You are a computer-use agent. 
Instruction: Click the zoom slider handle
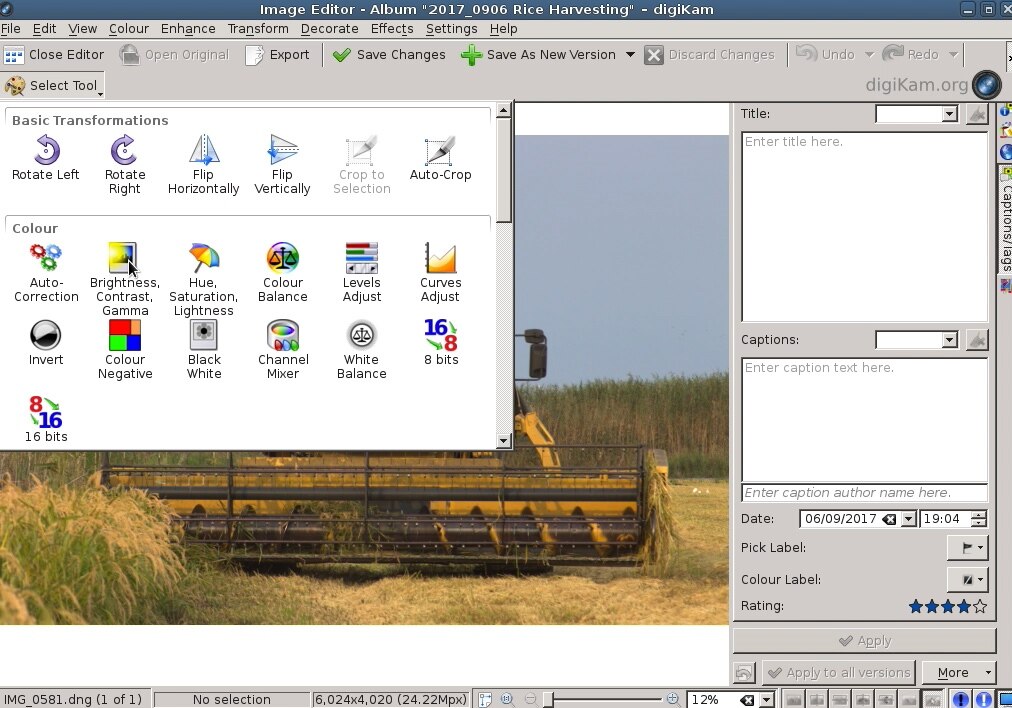click(548, 699)
